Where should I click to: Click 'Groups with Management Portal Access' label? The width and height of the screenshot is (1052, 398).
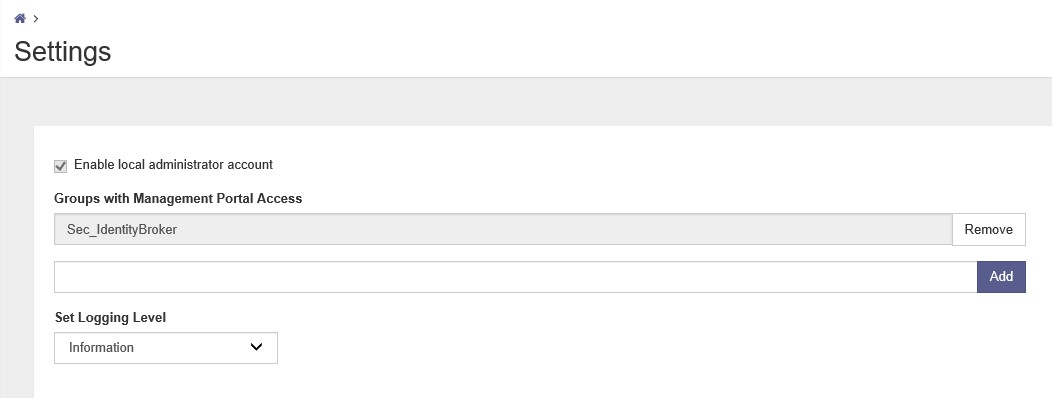178,199
